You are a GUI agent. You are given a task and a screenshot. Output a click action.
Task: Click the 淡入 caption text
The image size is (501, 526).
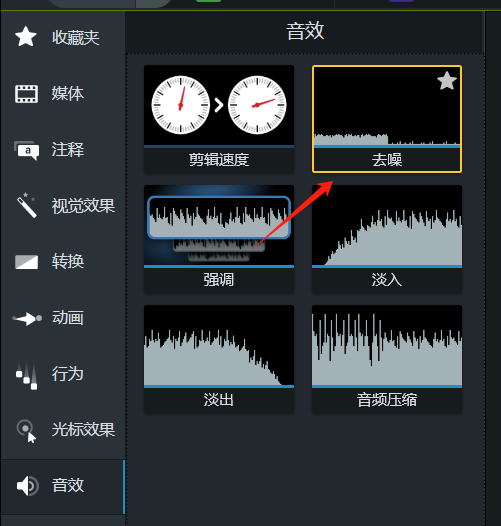click(387, 279)
